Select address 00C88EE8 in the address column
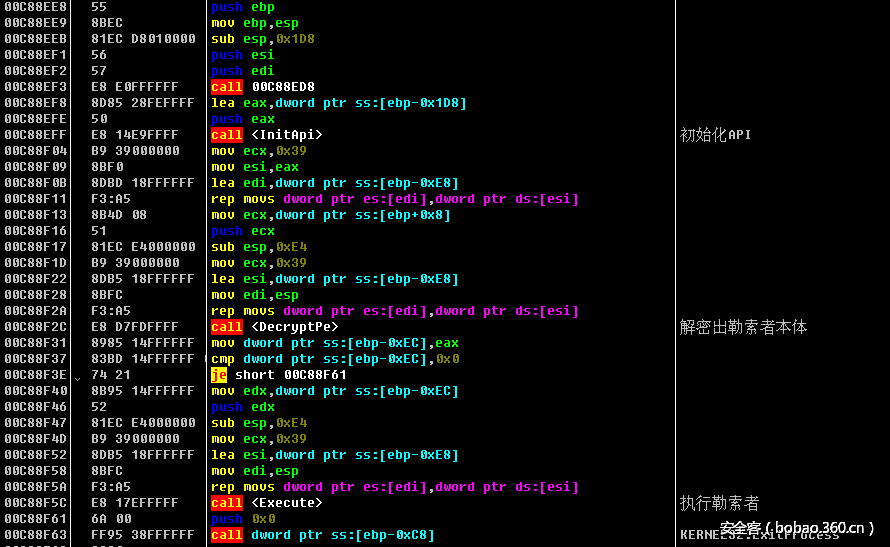The image size is (890, 547). pos(36,7)
